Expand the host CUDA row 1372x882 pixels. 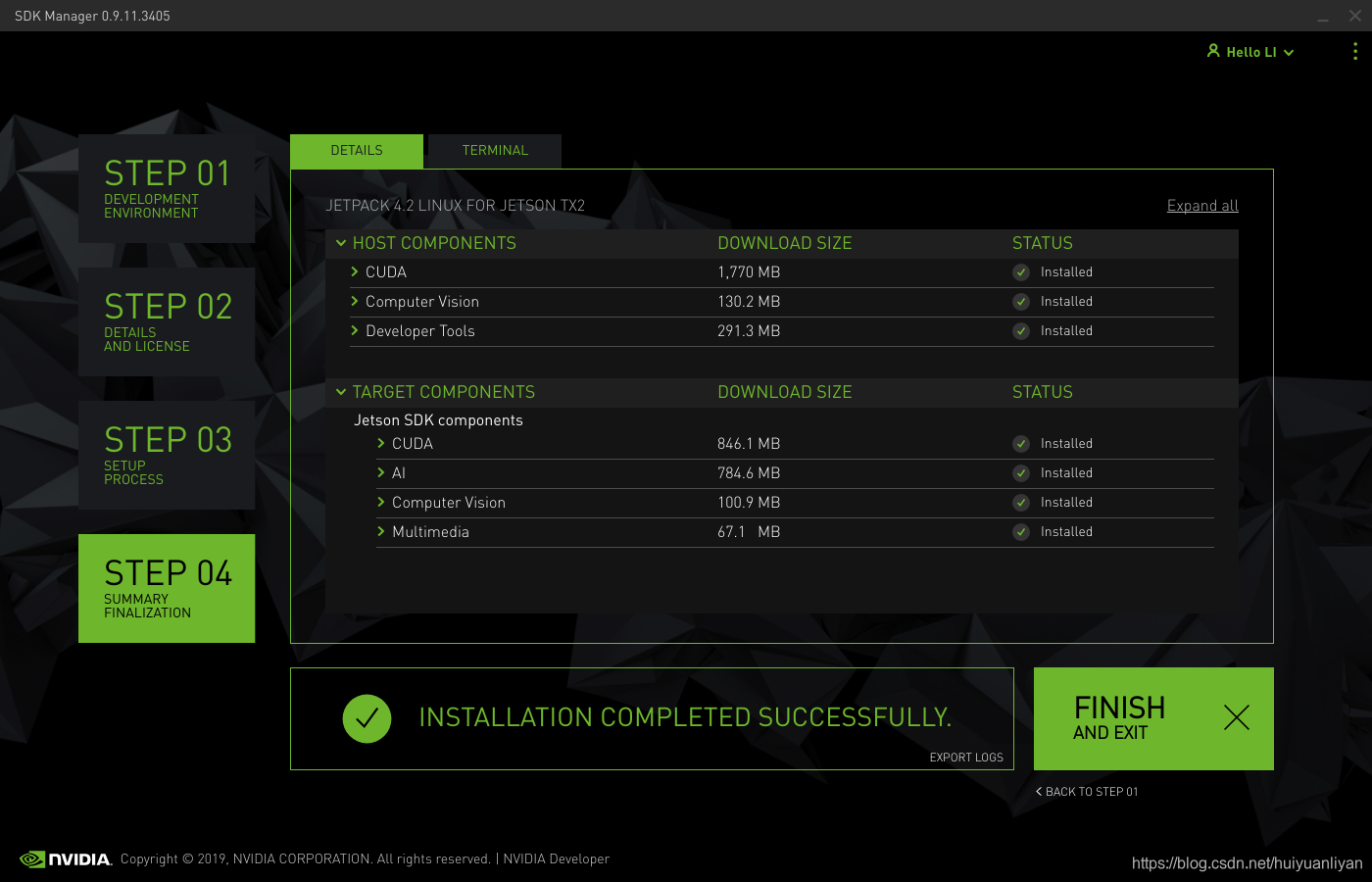point(355,271)
